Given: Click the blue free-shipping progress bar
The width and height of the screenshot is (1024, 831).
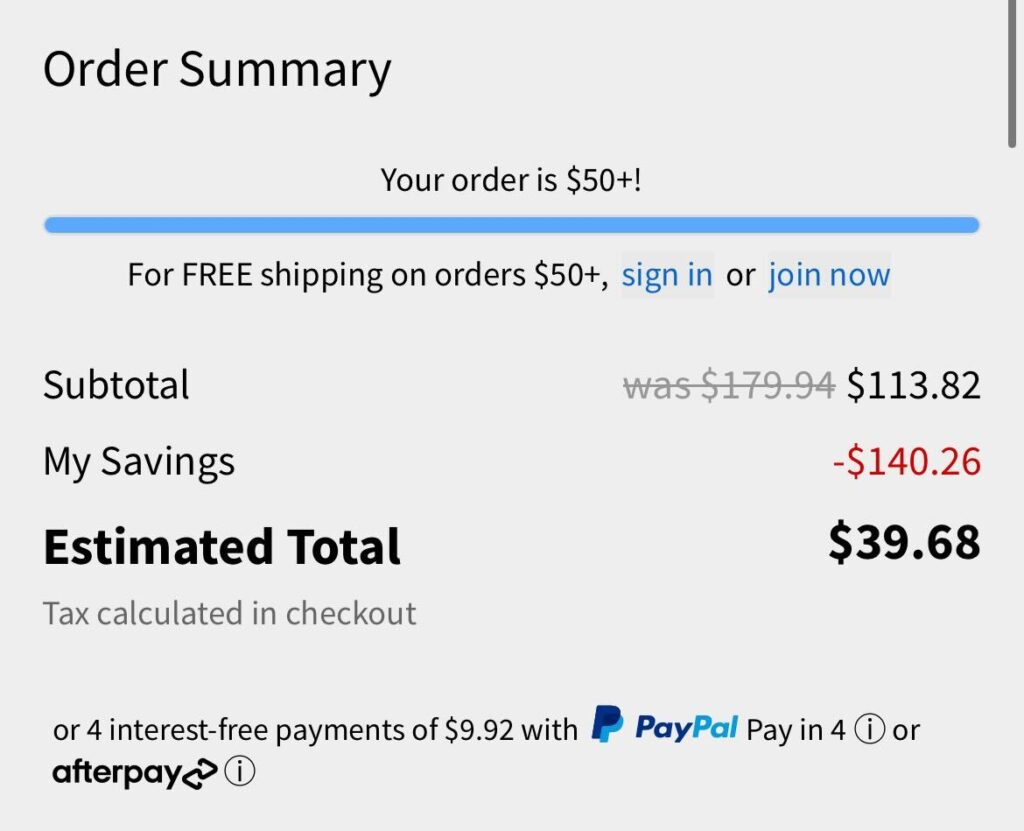Looking at the screenshot, I should coord(511,225).
